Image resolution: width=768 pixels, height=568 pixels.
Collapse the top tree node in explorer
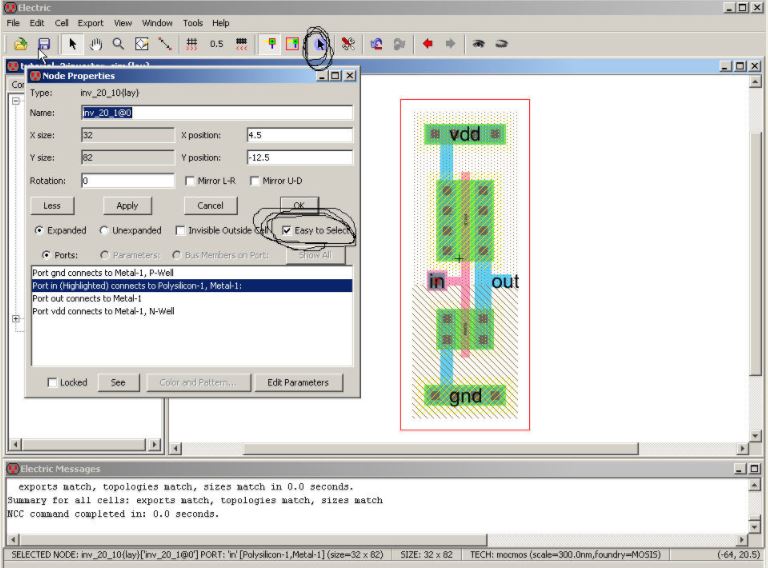(x=16, y=100)
